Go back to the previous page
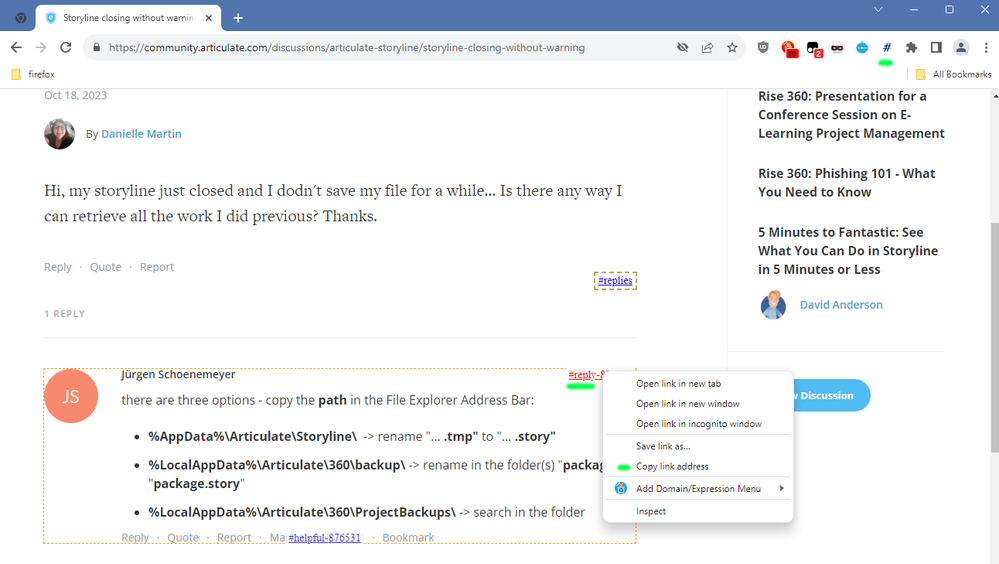Screen dimensions: 999x564 point(17,47)
